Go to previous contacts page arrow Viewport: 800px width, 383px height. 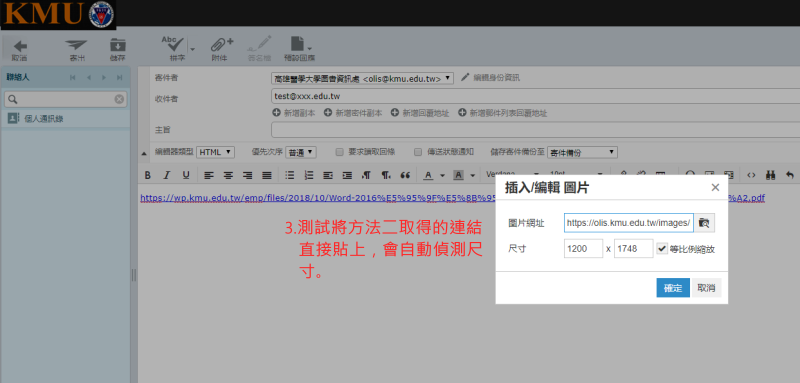88,78
